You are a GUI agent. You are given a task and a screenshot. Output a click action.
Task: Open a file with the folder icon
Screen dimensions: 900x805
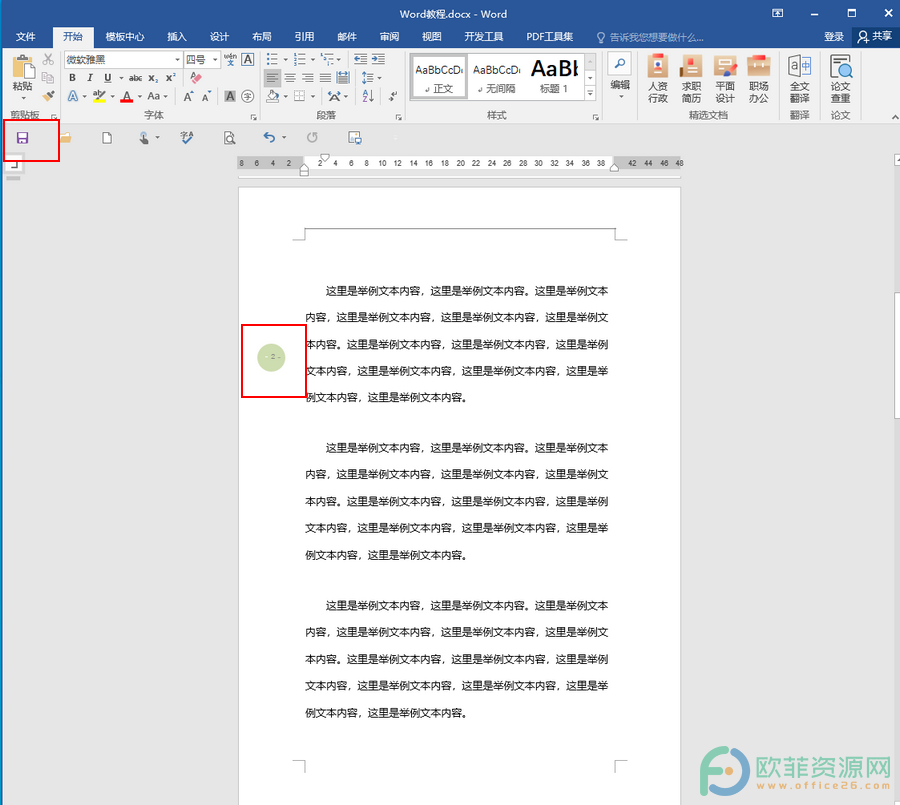point(65,138)
